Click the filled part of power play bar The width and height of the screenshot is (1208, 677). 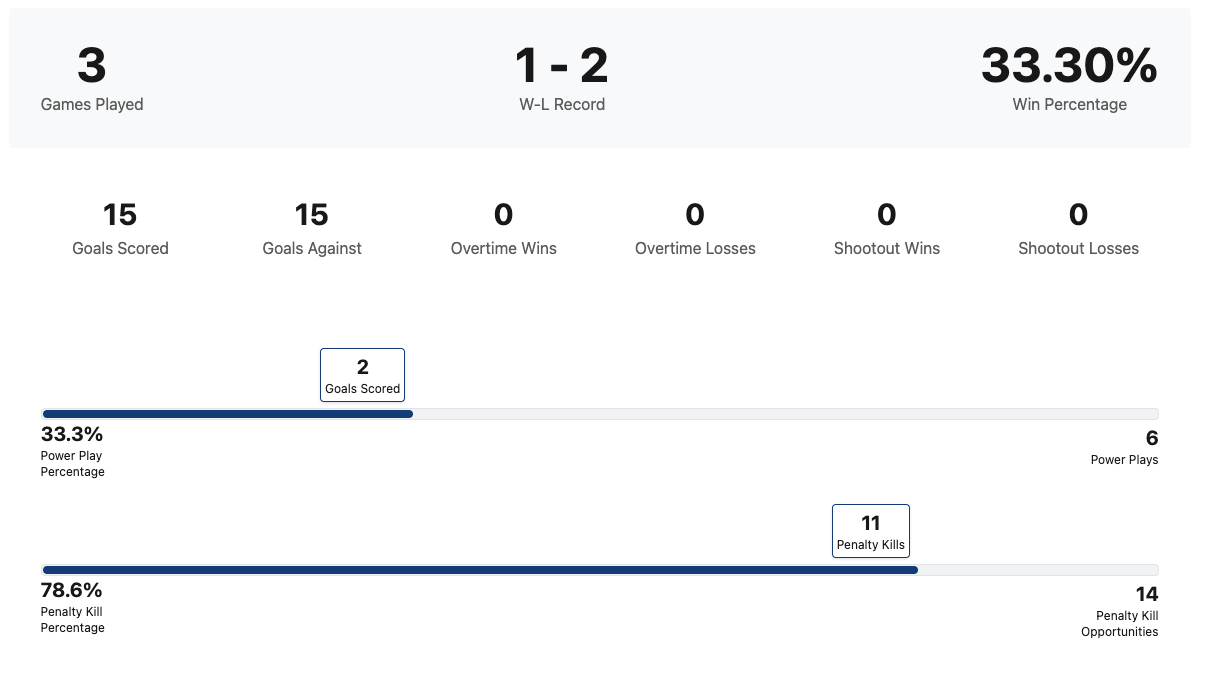point(228,414)
